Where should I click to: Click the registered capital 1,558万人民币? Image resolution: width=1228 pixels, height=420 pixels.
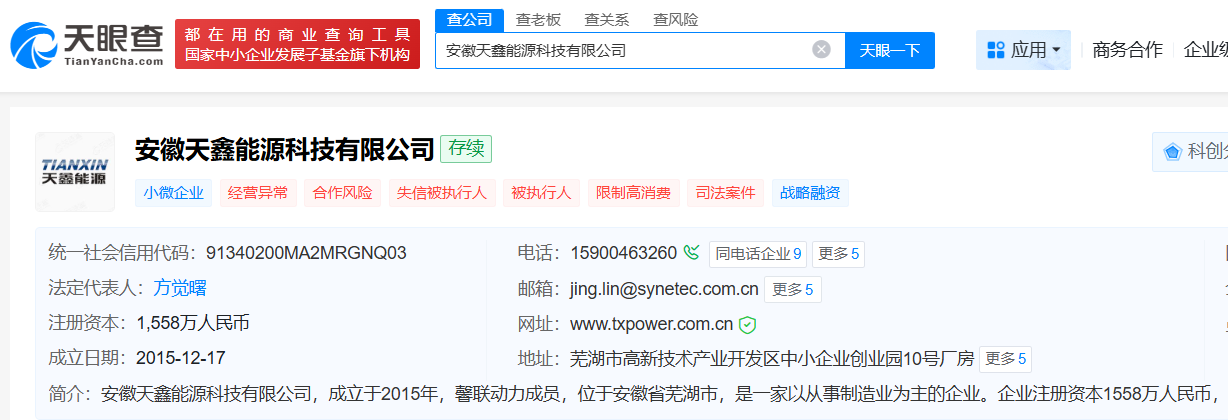[193, 323]
